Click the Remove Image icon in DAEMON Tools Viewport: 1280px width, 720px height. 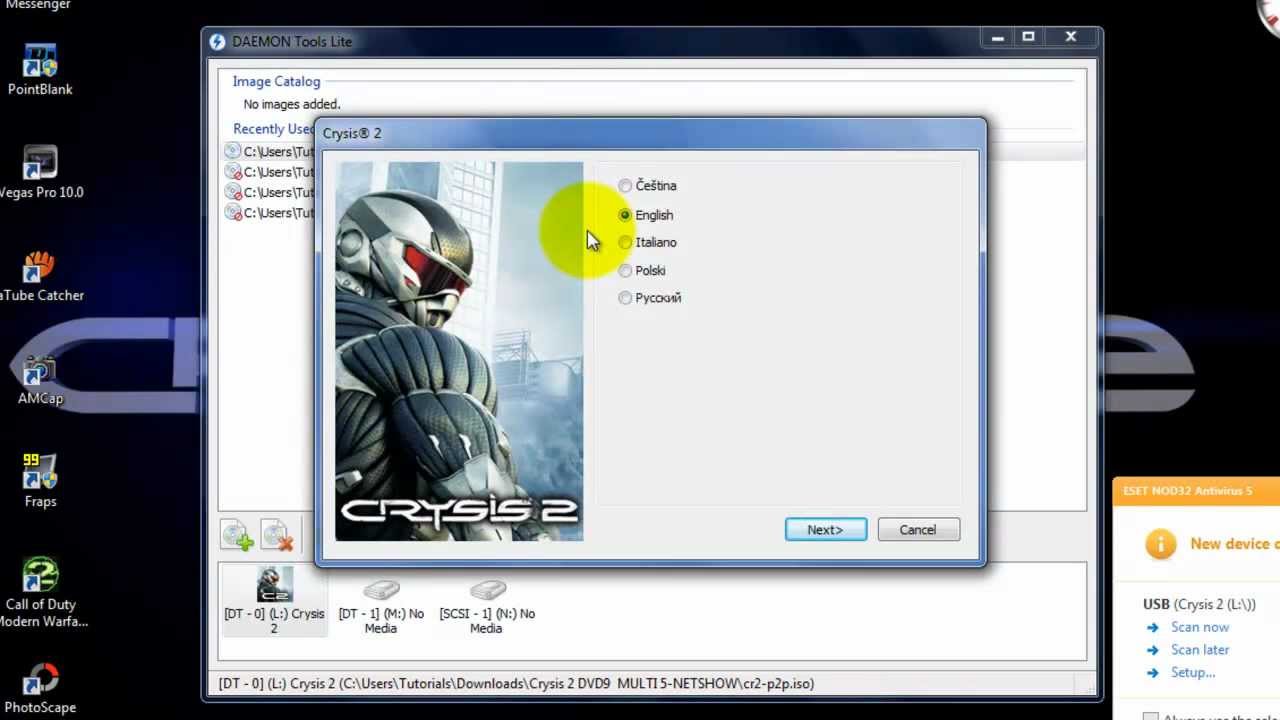(277, 535)
